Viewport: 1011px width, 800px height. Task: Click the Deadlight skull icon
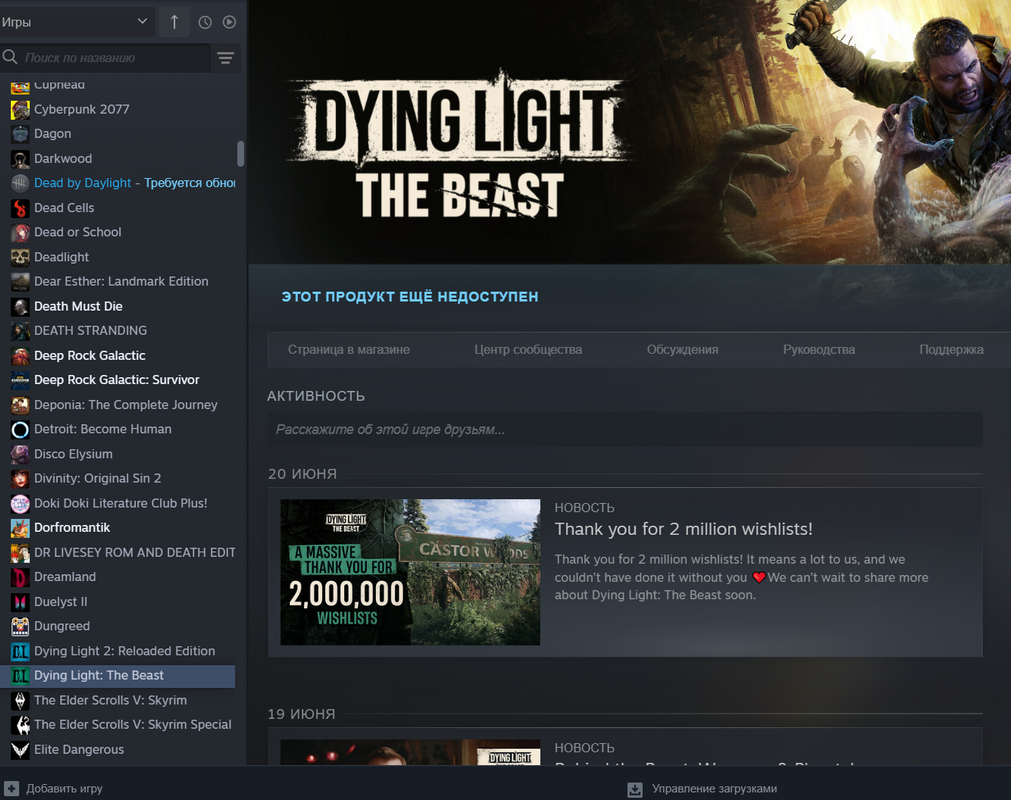[x=20, y=257]
